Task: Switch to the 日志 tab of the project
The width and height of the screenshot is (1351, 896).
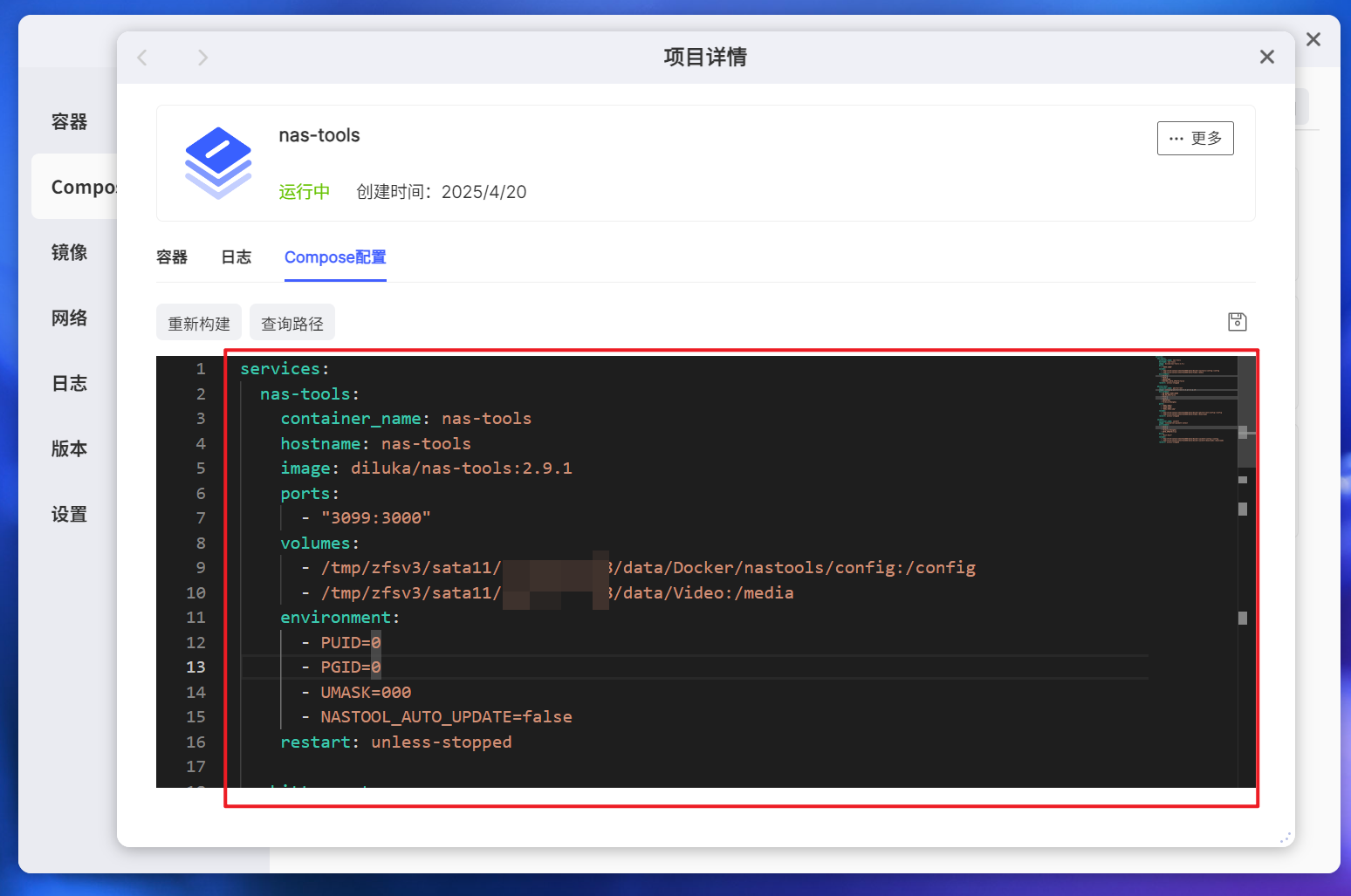Action: click(236, 257)
